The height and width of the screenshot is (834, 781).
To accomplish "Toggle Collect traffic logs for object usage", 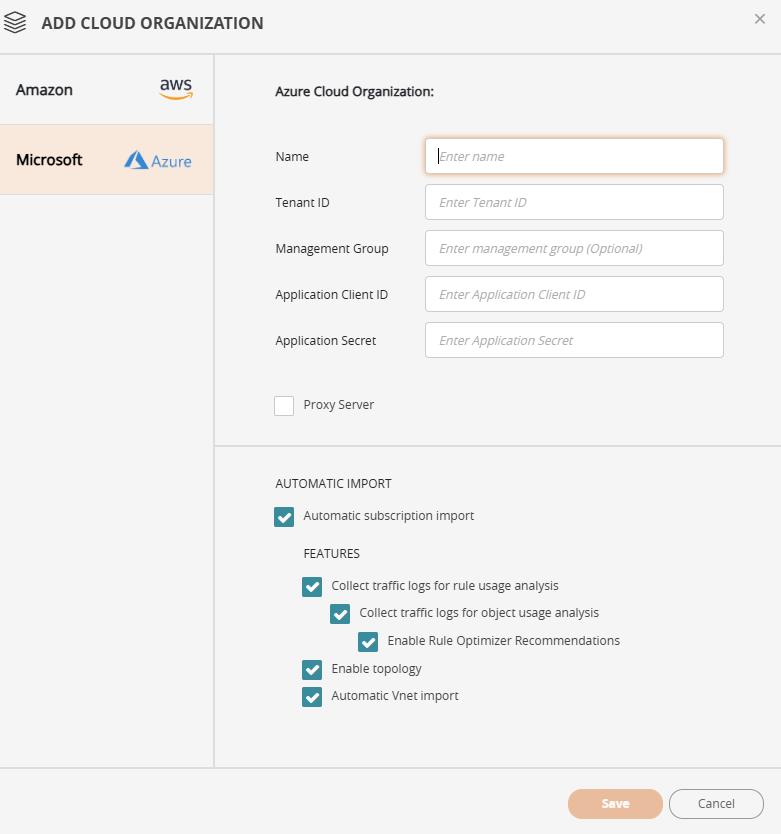I will pos(340,614).
